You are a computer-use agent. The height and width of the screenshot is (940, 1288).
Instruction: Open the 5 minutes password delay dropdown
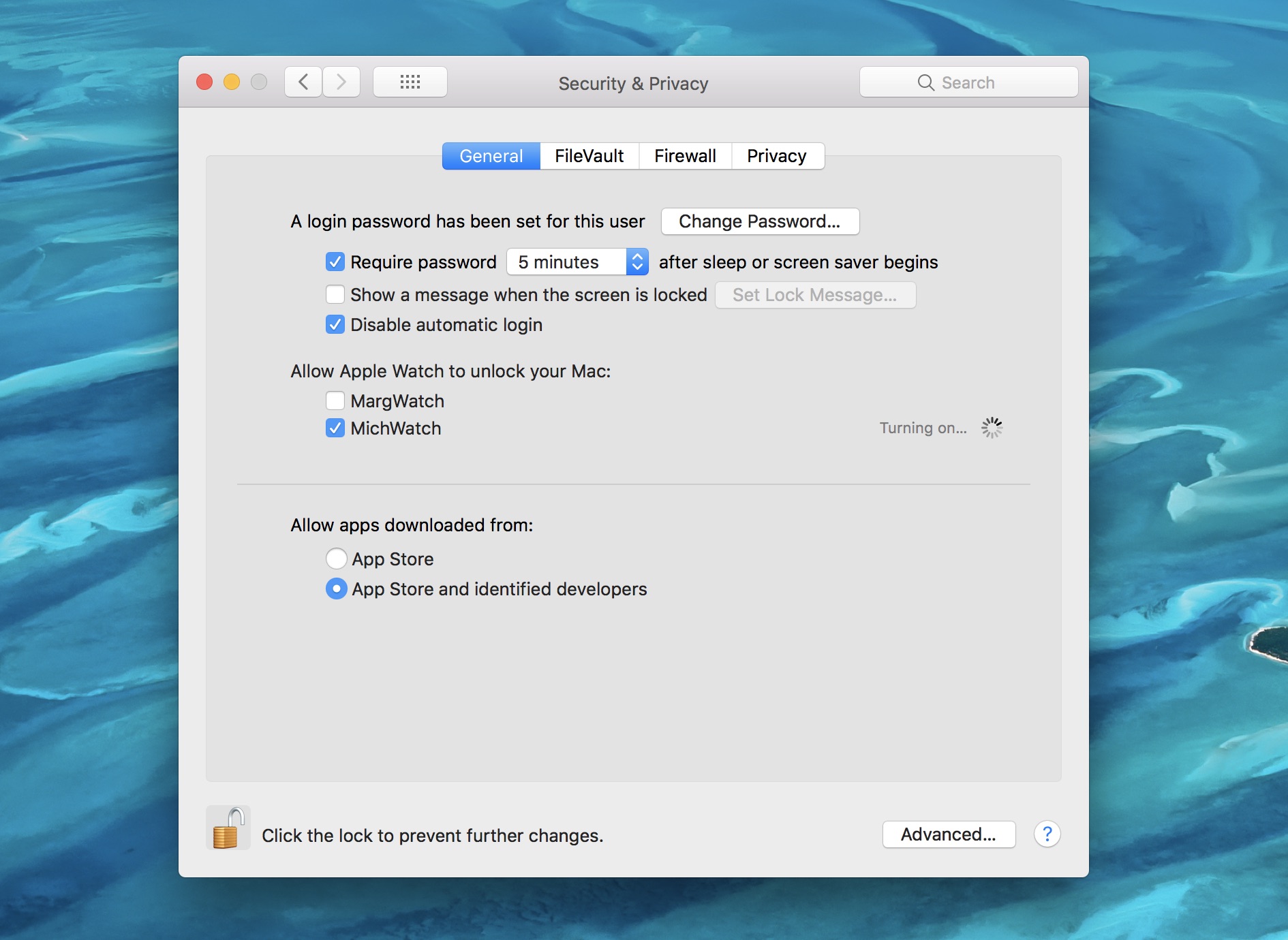tap(577, 262)
